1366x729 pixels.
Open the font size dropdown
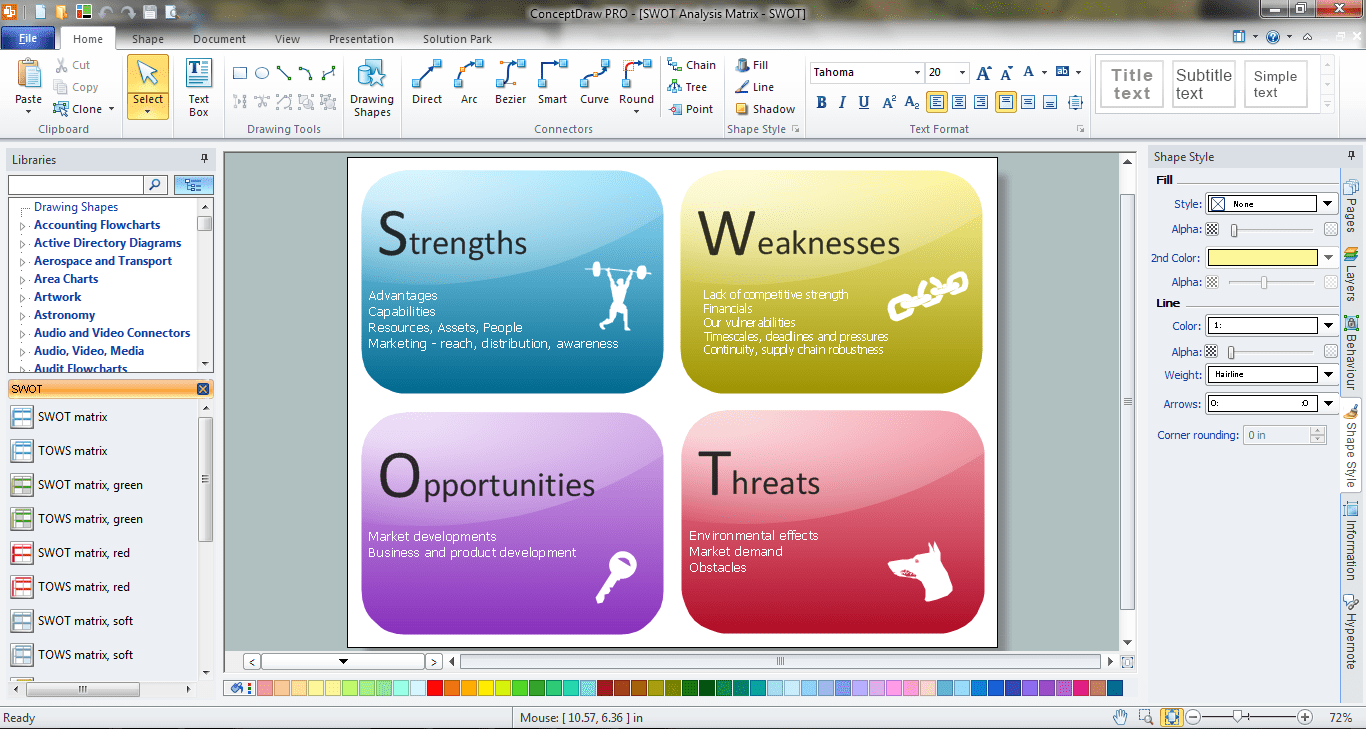tap(962, 72)
